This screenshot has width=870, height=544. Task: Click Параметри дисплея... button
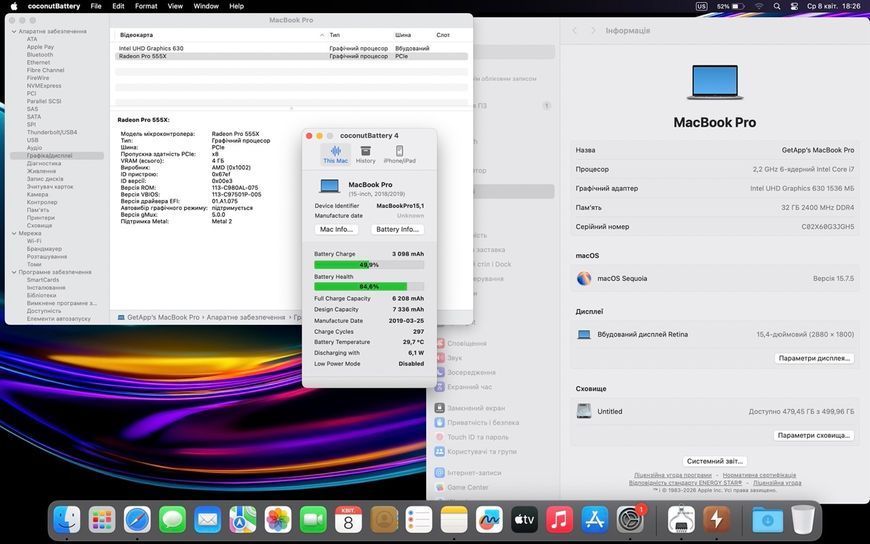[814, 359]
